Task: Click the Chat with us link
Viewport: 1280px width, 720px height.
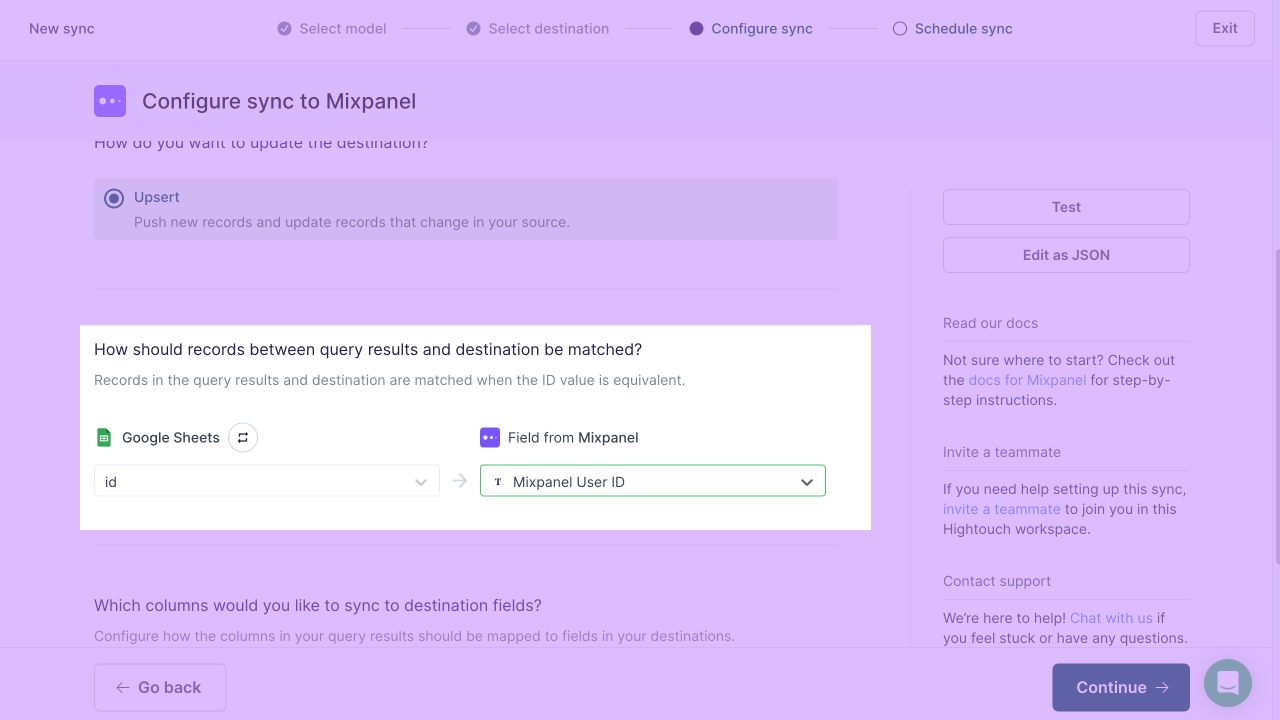Action: point(1111,618)
